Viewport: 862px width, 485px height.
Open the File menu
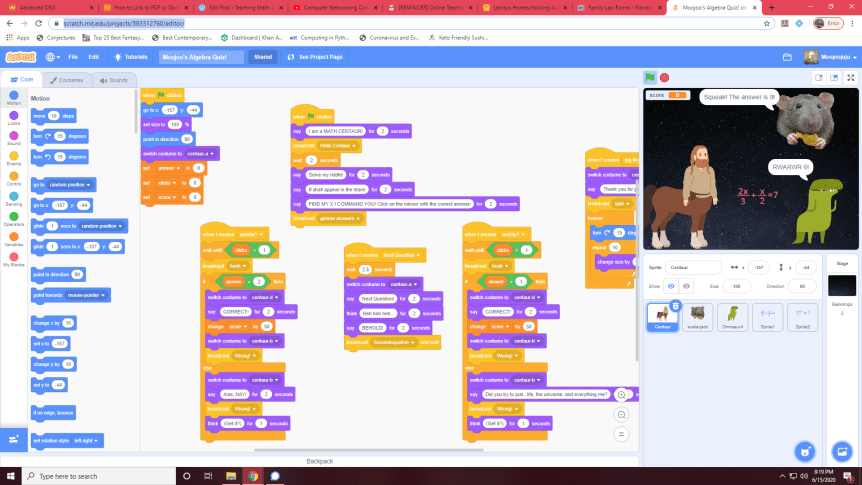[x=73, y=57]
